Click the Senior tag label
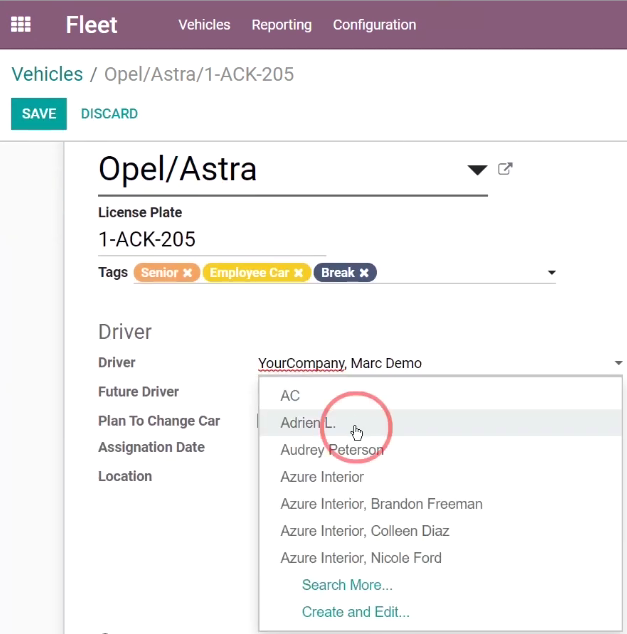Image resolution: width=627 pixels, height=634 pixels. click(159, 273)
